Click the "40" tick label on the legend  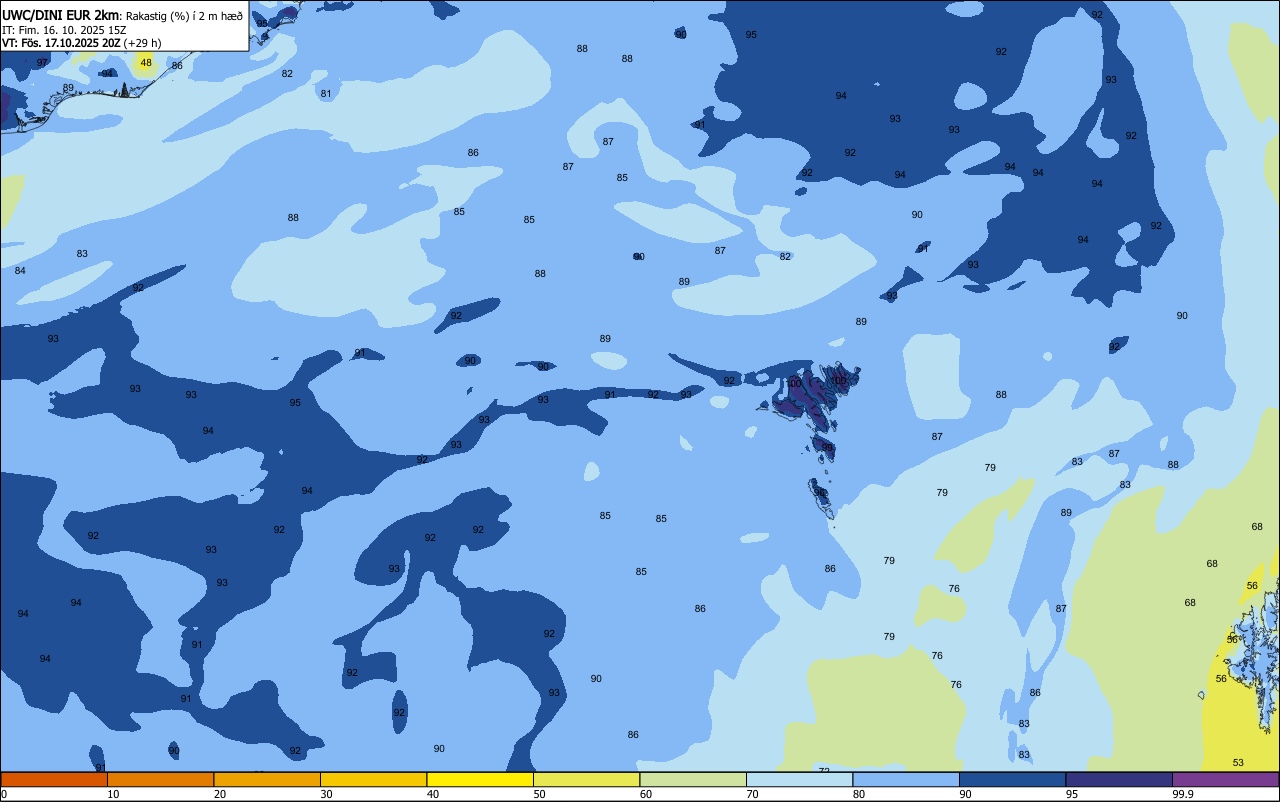(433, 794)
